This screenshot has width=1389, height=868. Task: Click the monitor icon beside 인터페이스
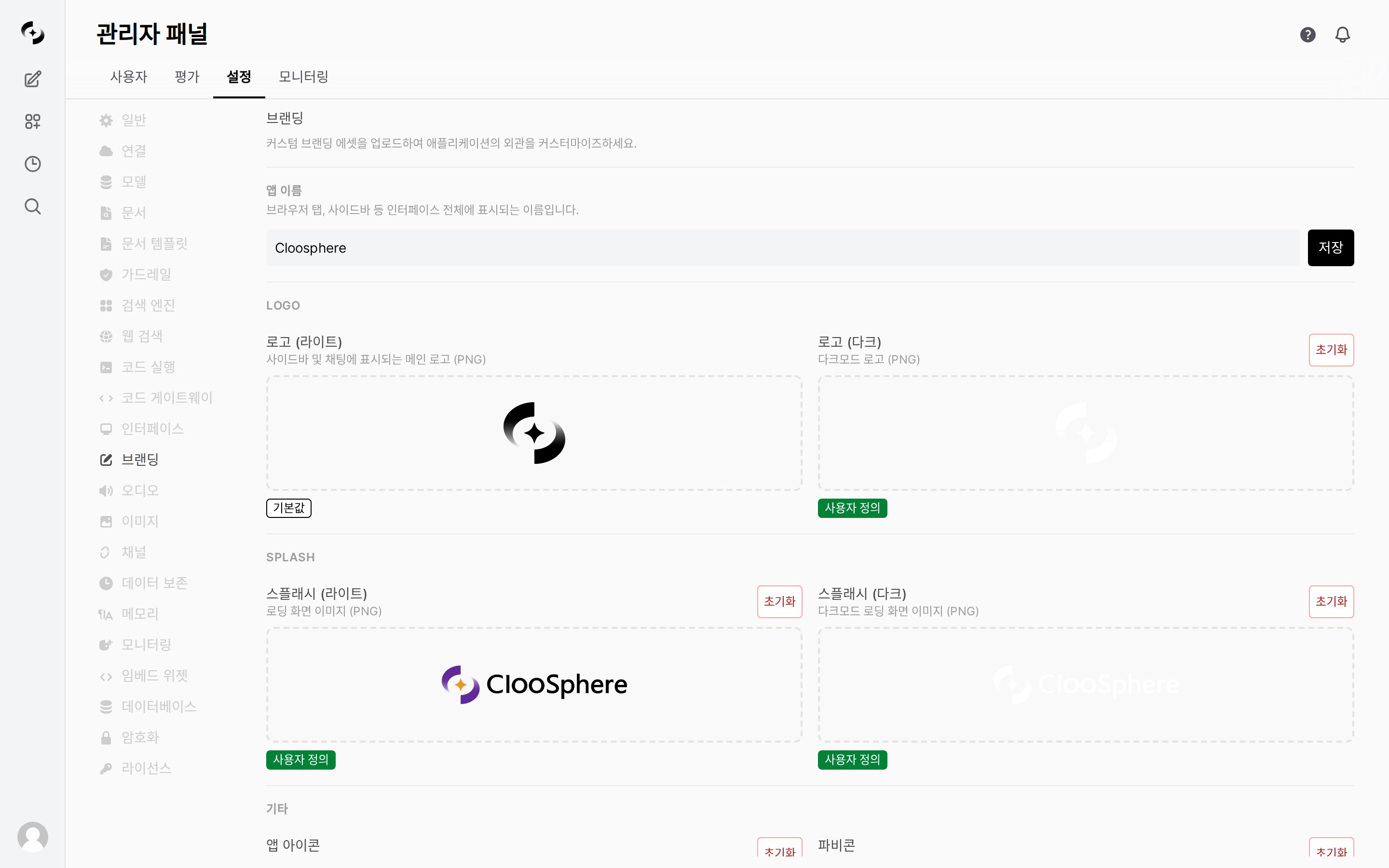pos(106,429)
